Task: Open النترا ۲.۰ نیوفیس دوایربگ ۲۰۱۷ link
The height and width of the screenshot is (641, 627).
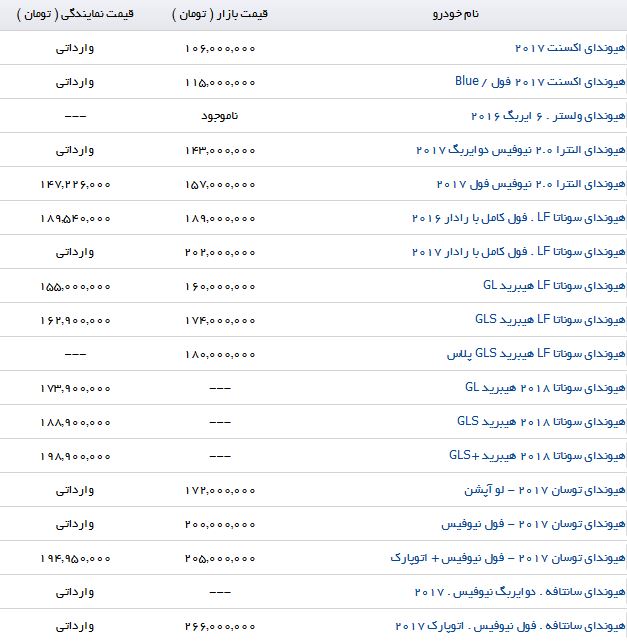Action: [520, 150]
